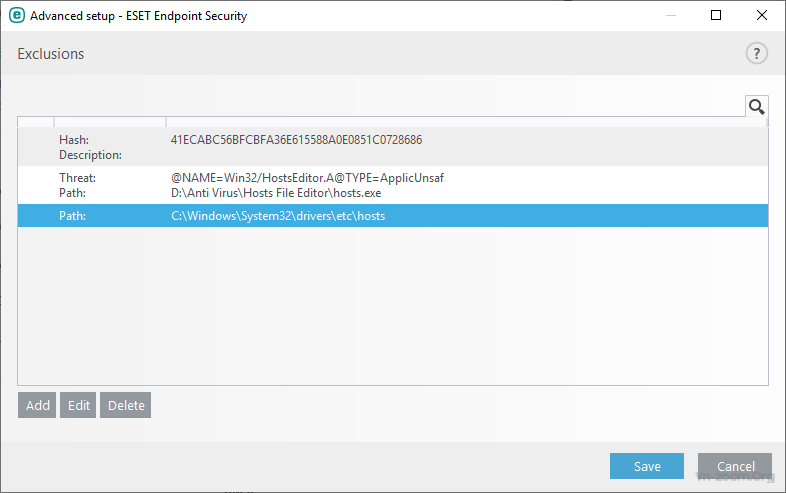
Task: Close the Advanced setup window
Action: tap(762, 16)
